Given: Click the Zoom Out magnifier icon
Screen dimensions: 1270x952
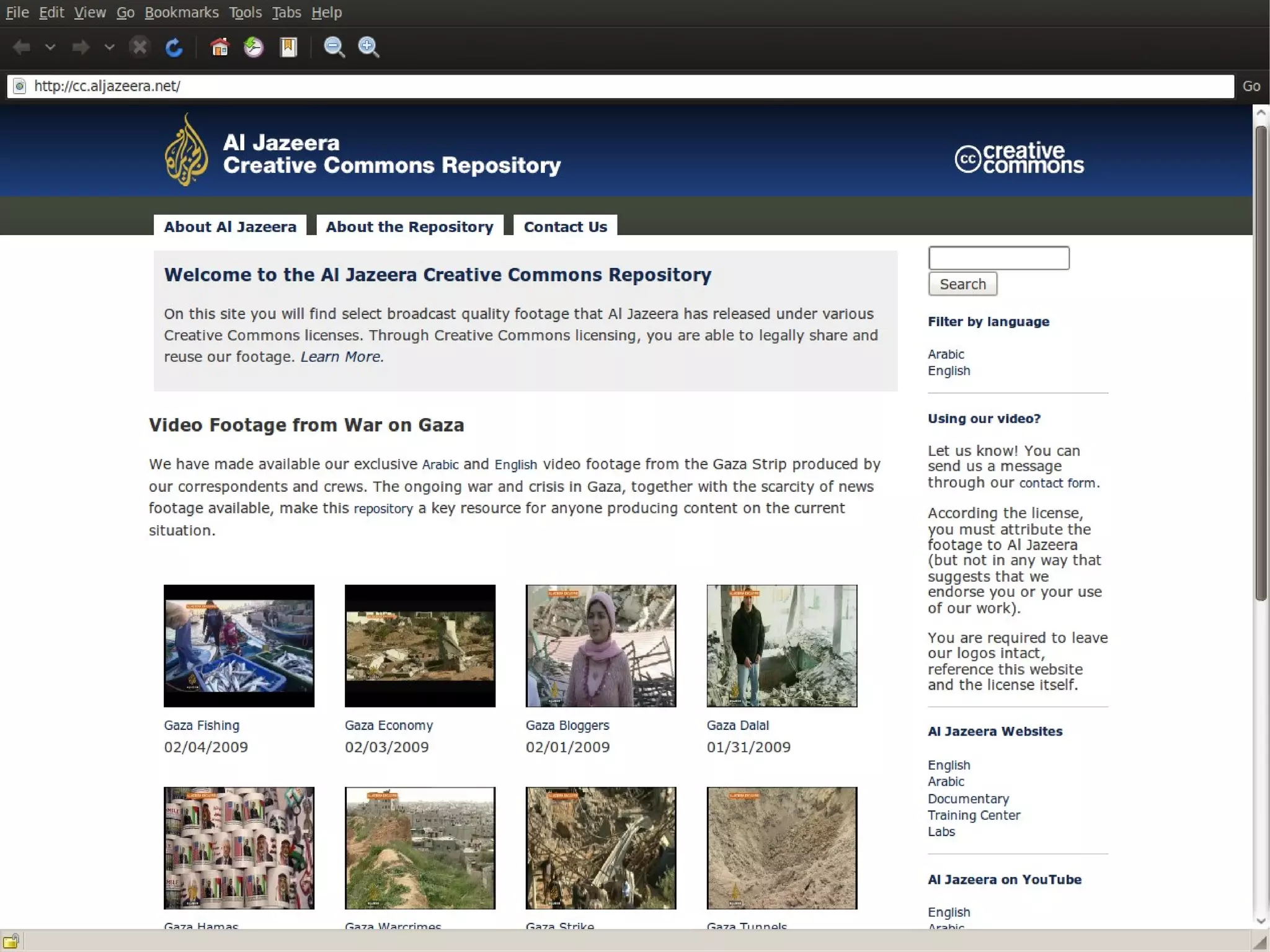Looking at the screenshot, I should coord(334,47).
